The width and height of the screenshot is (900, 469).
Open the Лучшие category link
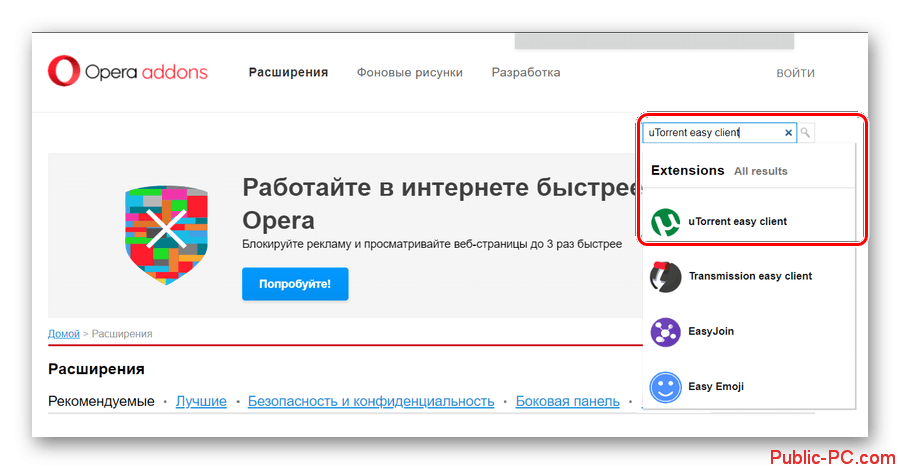point(201,401)
